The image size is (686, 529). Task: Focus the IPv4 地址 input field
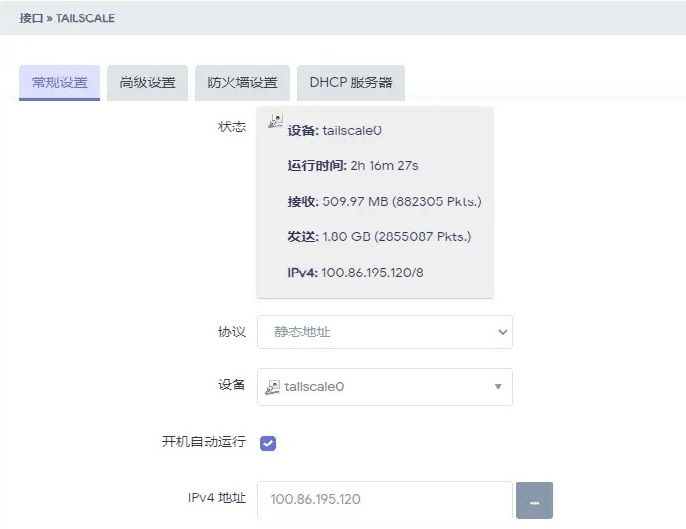click(385, 500)
